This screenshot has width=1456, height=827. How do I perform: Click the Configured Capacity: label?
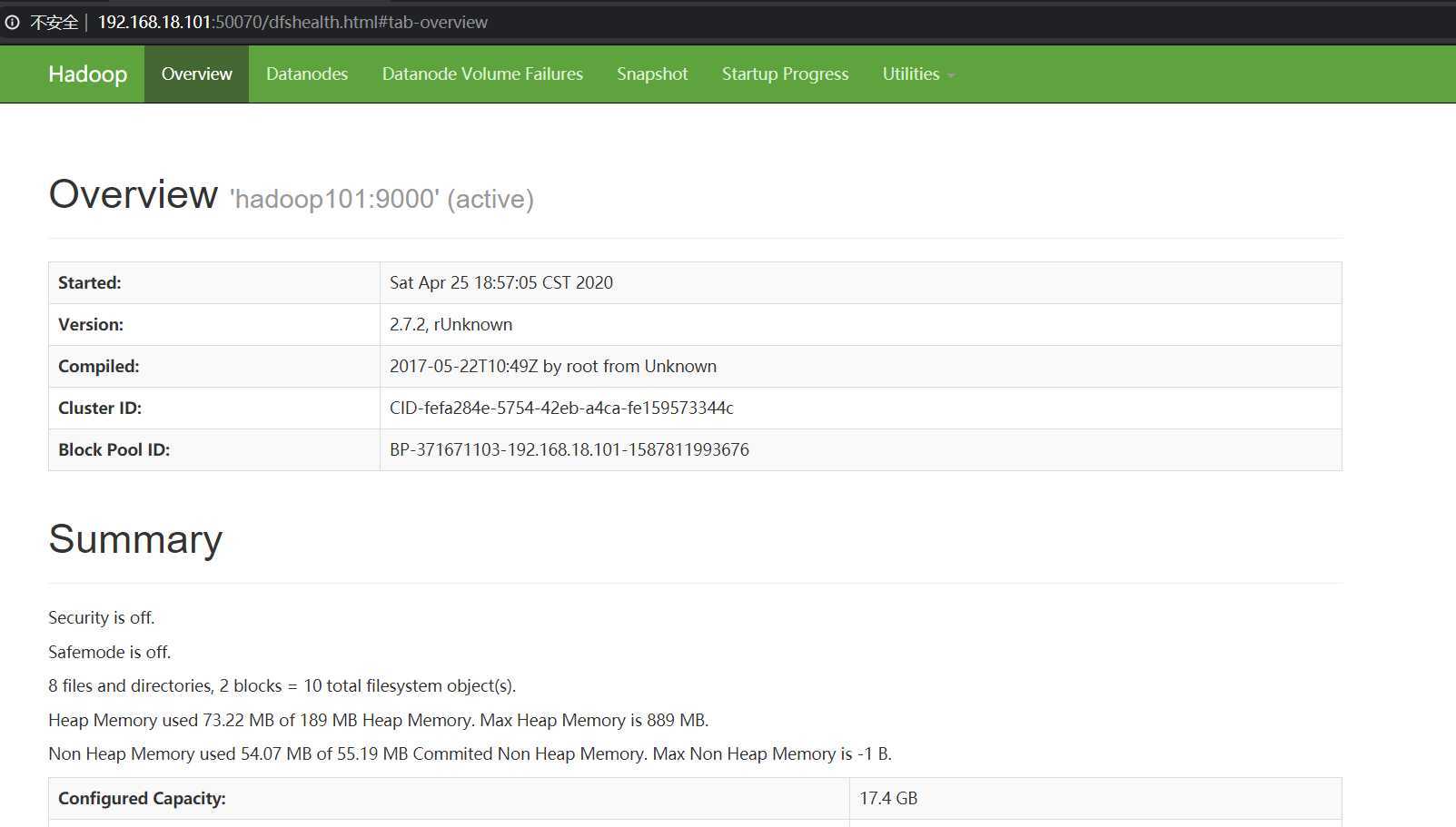(x=142, y=798)
